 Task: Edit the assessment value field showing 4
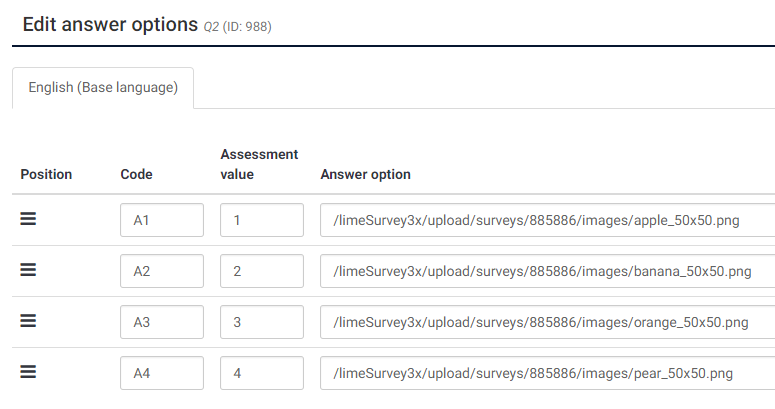(x=262, y=373)
